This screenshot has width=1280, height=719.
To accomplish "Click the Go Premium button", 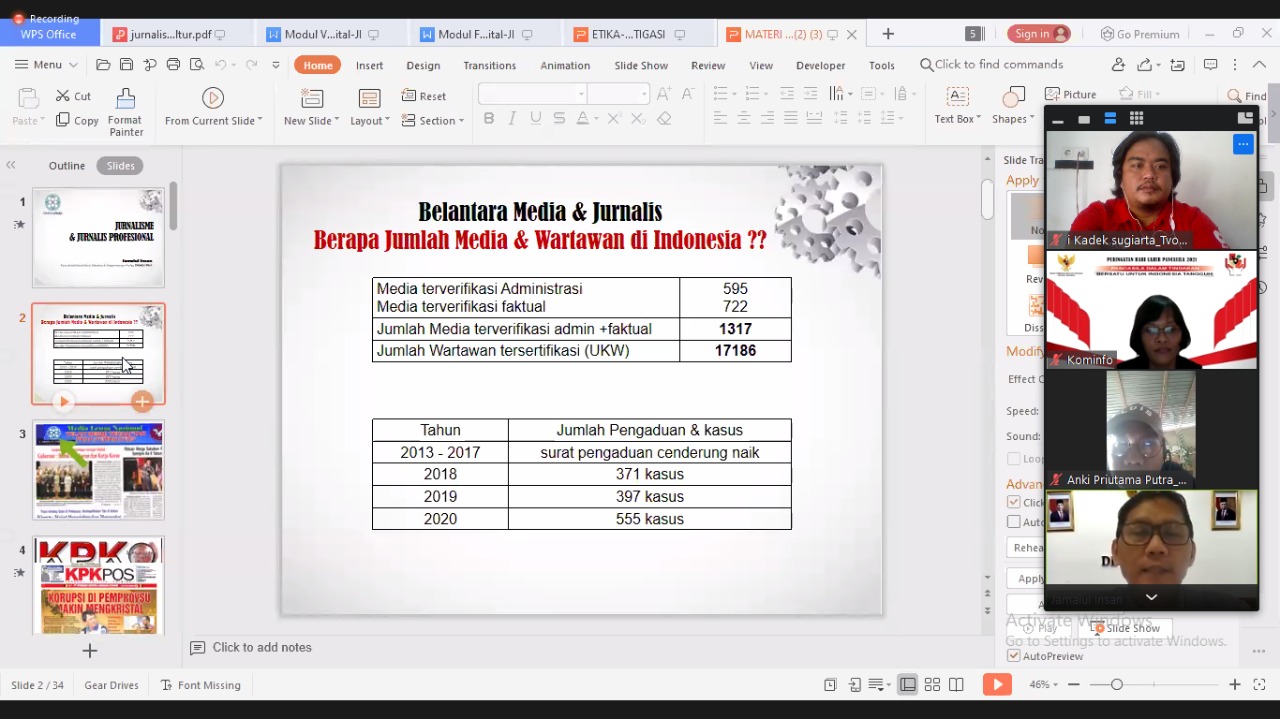I will 1140,34.
